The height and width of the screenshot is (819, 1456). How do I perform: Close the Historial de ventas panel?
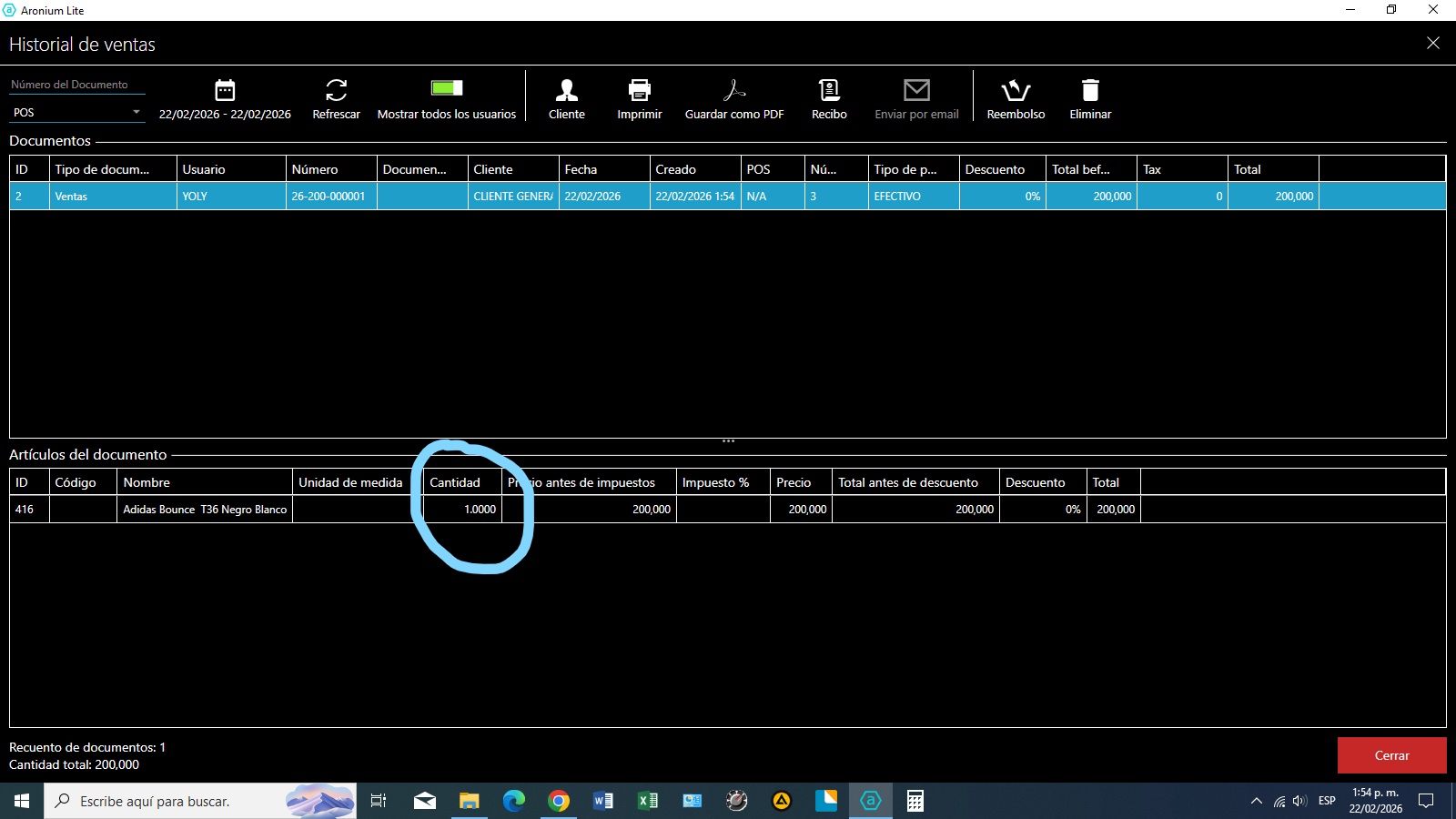click(x=1432, y=44)
